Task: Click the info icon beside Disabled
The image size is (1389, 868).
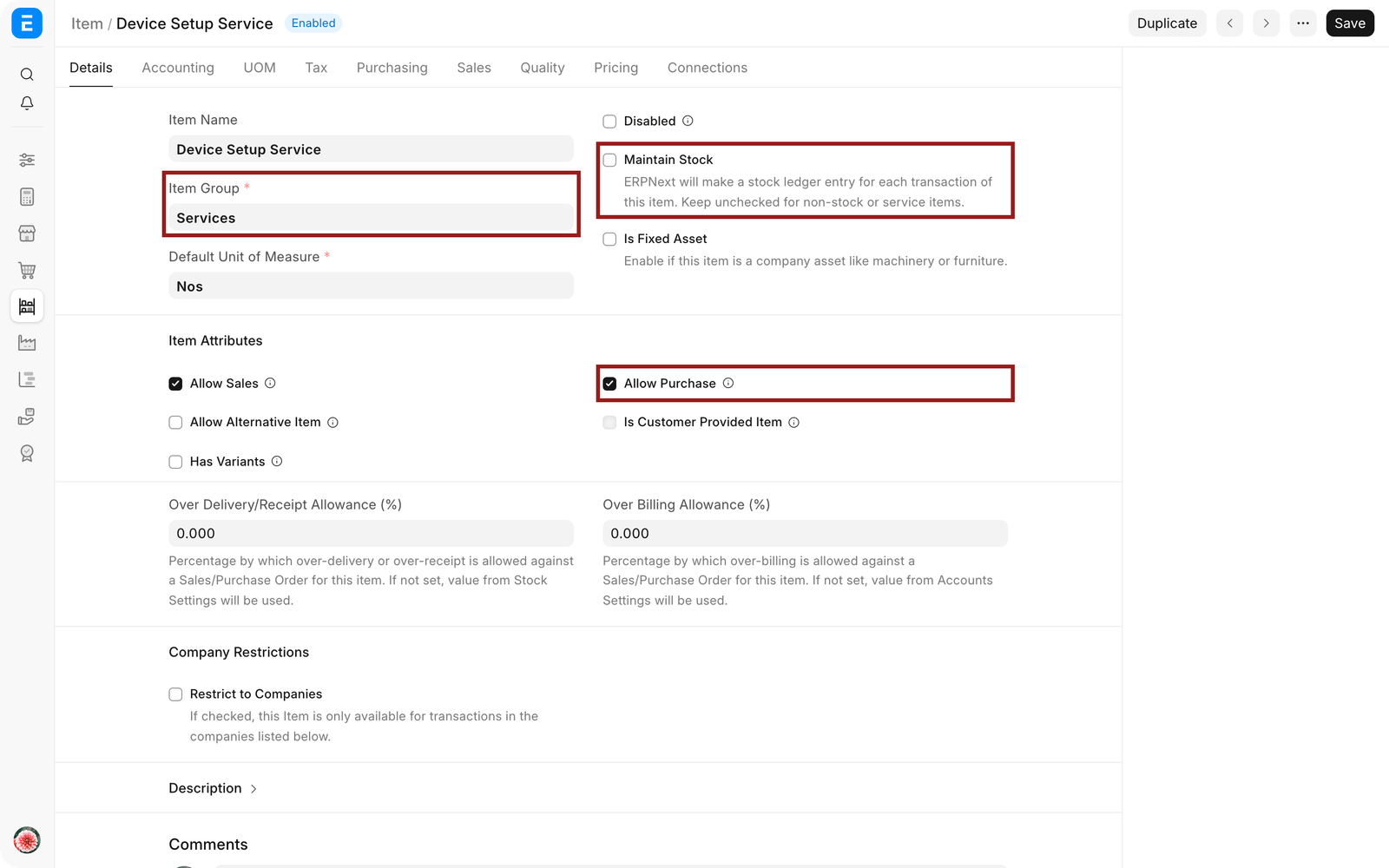Action: click(688, 121)
